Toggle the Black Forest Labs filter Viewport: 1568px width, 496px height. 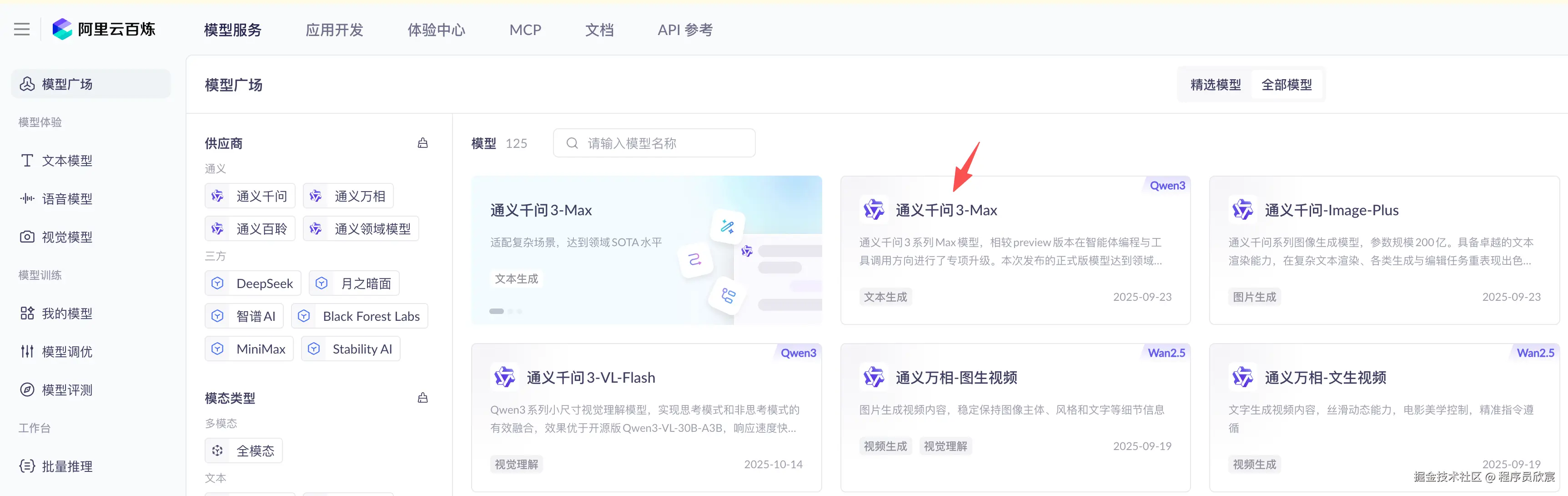coord(360,316)
